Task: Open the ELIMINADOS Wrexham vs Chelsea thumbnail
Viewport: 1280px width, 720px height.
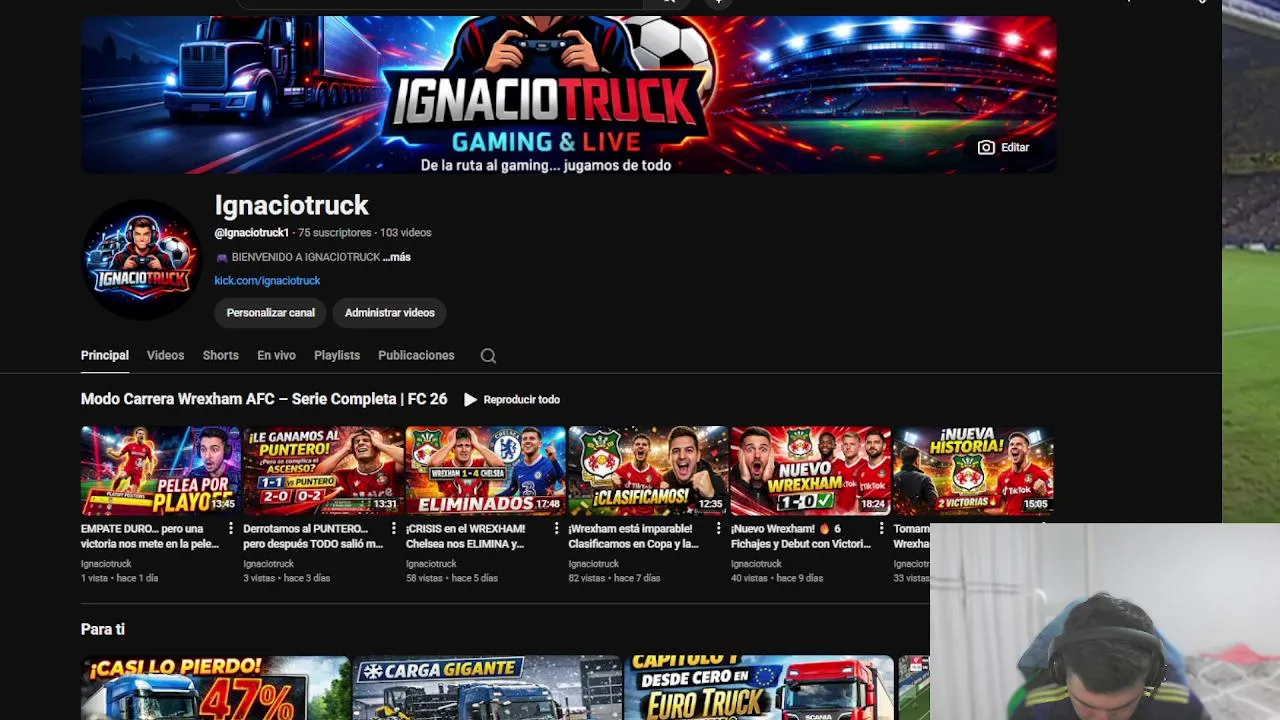Action: pos(485,471)
